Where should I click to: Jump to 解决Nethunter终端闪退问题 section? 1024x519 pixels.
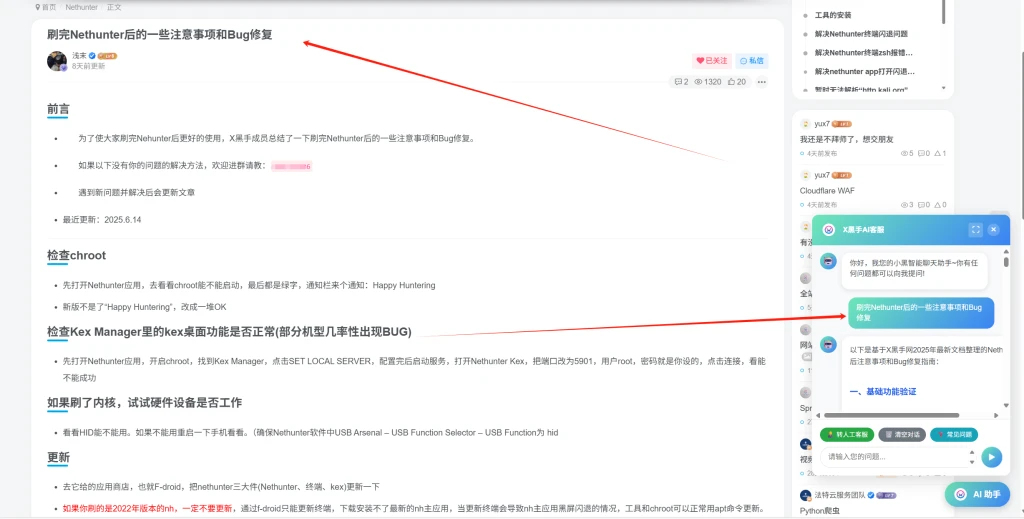(x=861, y=34)
